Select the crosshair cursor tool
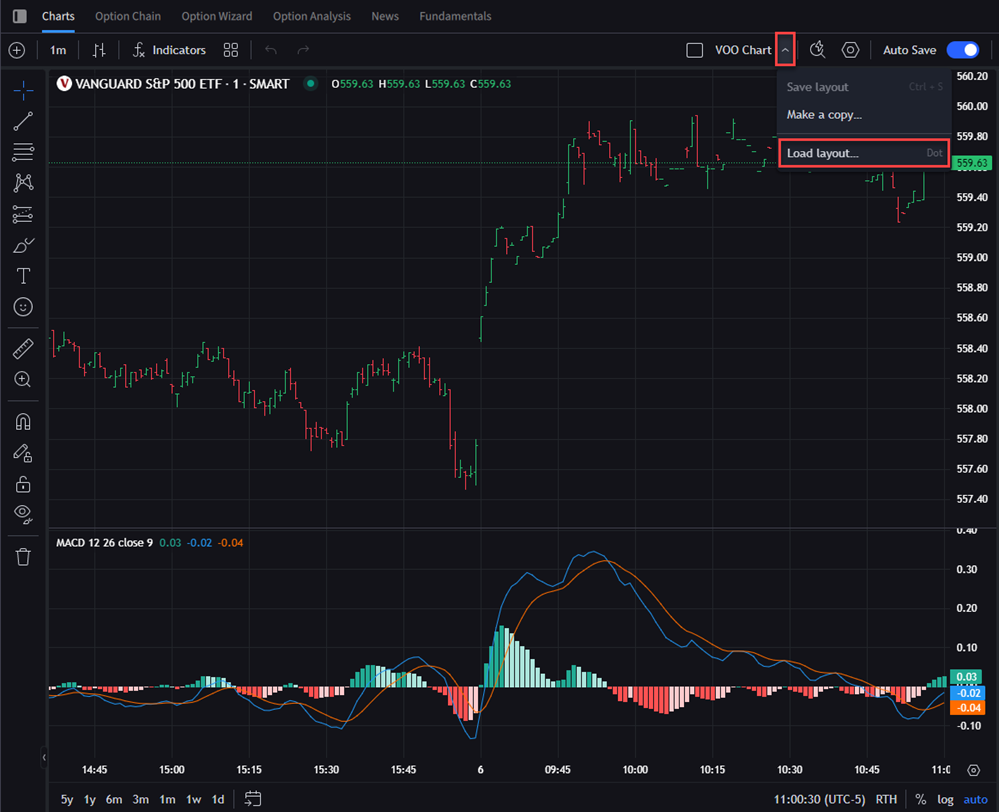Image resolution: width=1000 pixels, height=812 pixels. coord(23,91)
